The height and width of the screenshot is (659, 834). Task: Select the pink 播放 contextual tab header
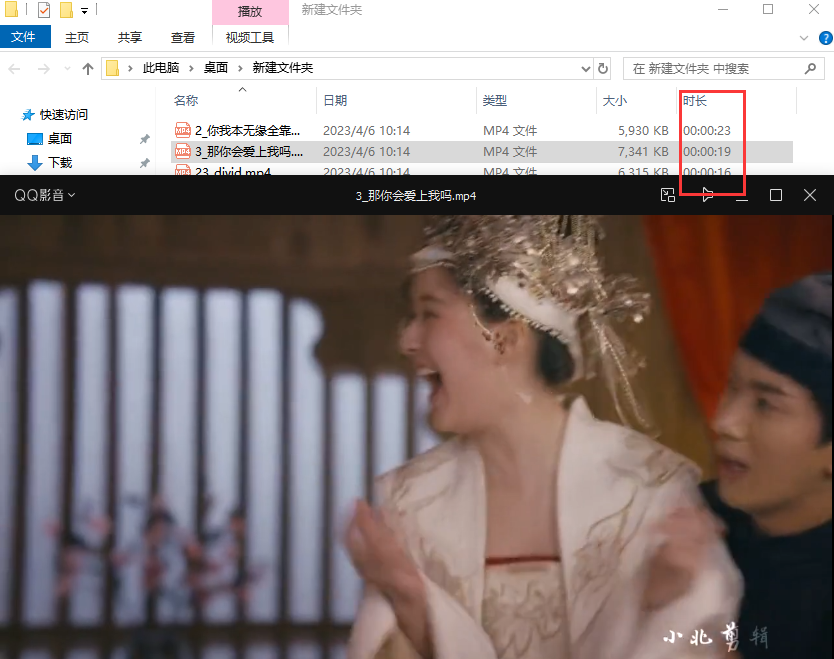point(250,11)
